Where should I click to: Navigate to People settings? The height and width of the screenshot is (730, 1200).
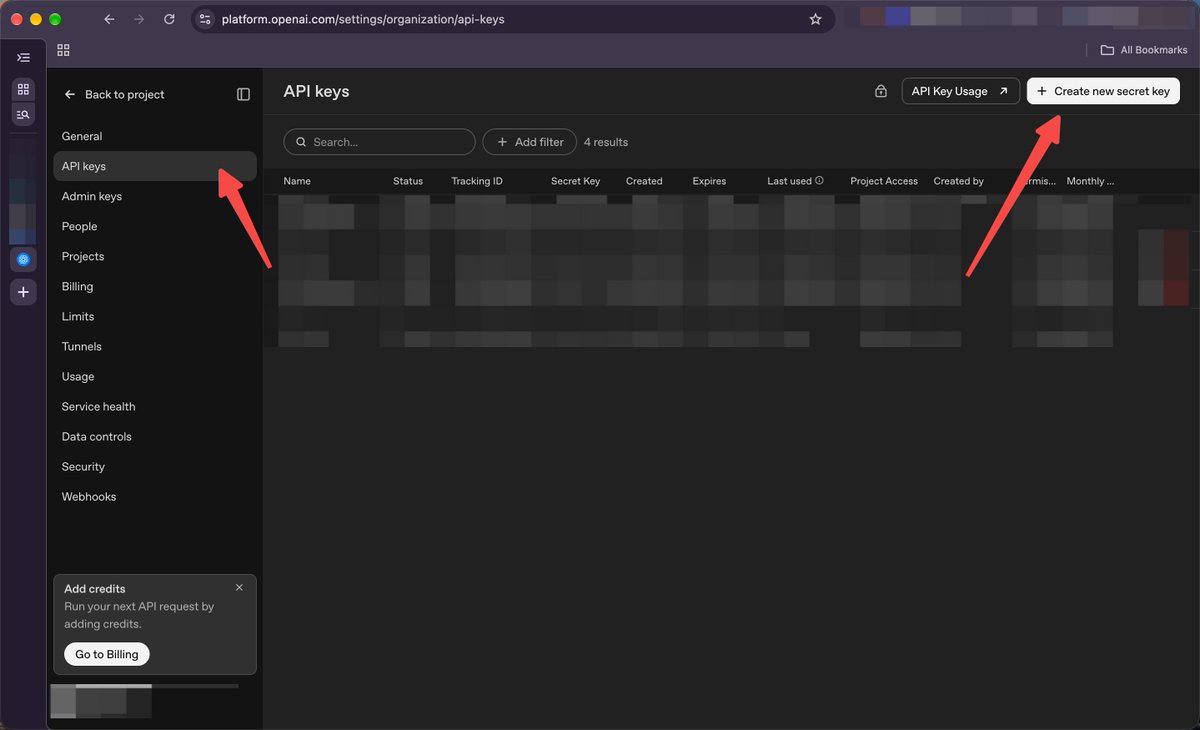coord(155,226)
